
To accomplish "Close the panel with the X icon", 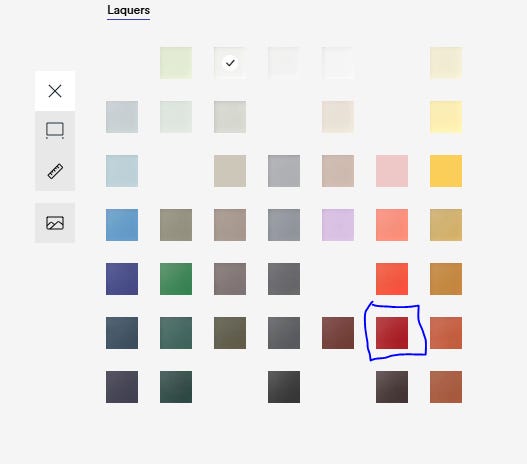I will (x=55, y=91).
